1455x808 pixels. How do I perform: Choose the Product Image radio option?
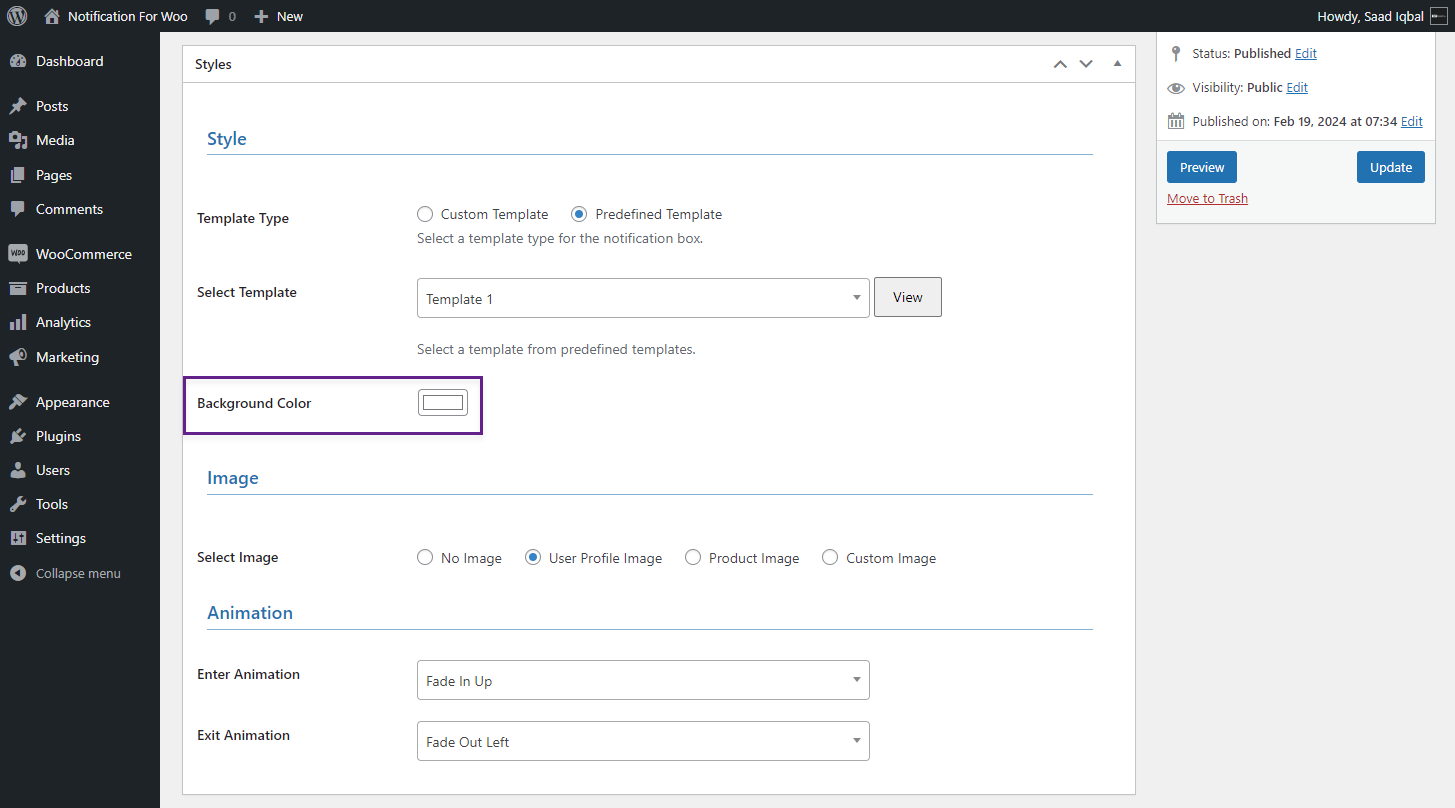693,558
